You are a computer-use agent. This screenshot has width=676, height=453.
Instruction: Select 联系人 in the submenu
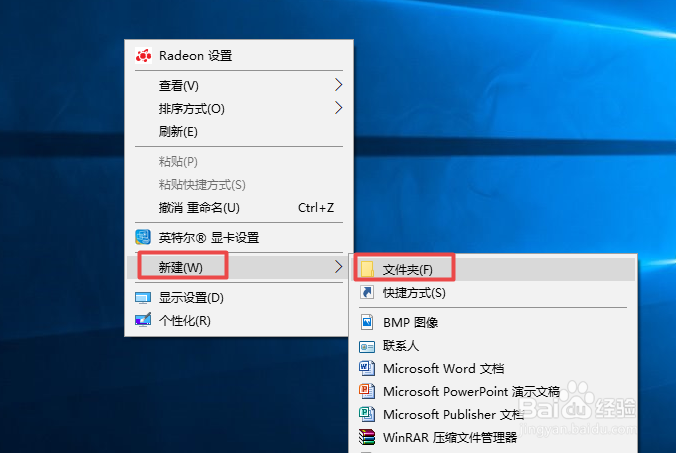point(495,346)
